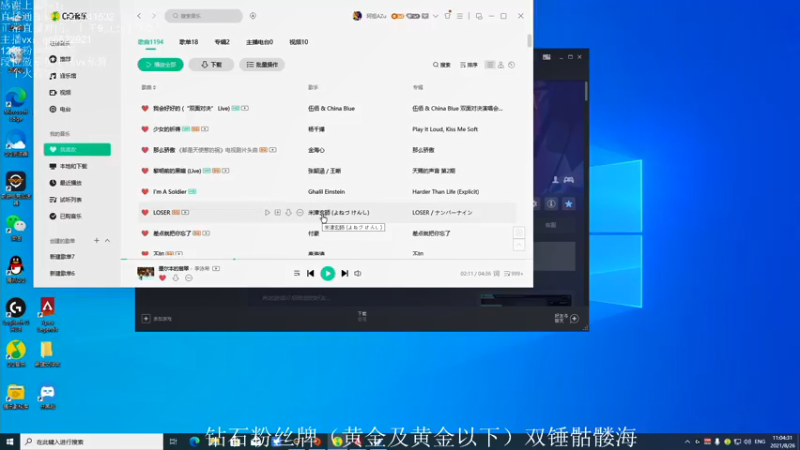Open the play queue 999+ icon

point(513,274)
